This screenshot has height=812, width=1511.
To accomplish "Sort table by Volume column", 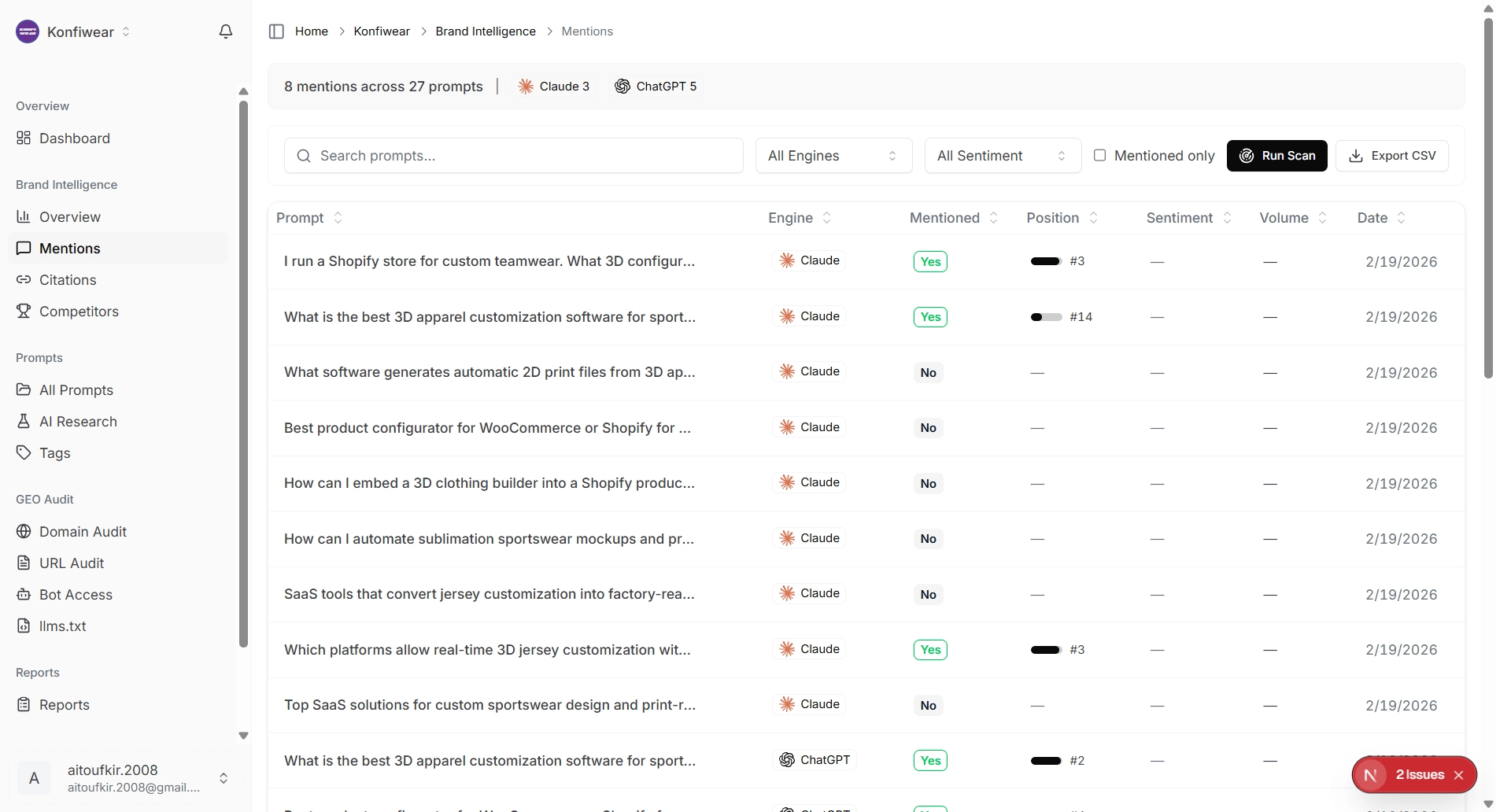I will pos(1294,218).
